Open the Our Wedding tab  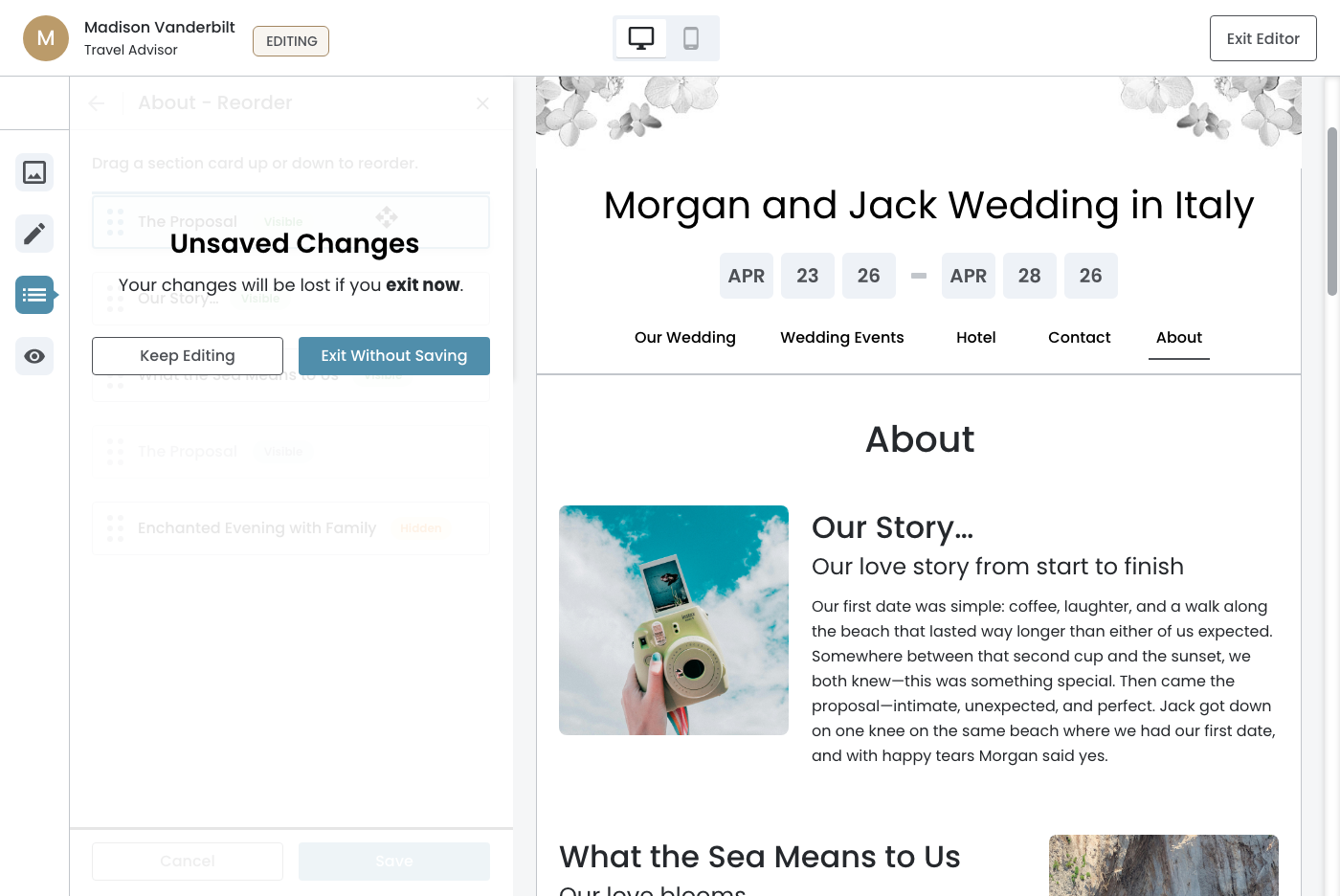coord(685,338)
